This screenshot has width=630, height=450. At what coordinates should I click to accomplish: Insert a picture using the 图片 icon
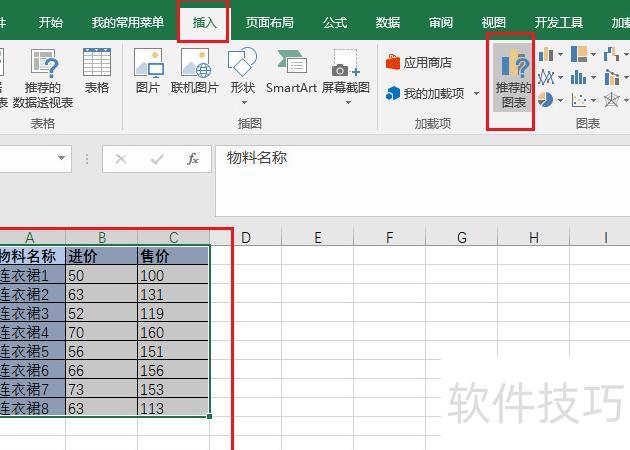pos(148,72)
